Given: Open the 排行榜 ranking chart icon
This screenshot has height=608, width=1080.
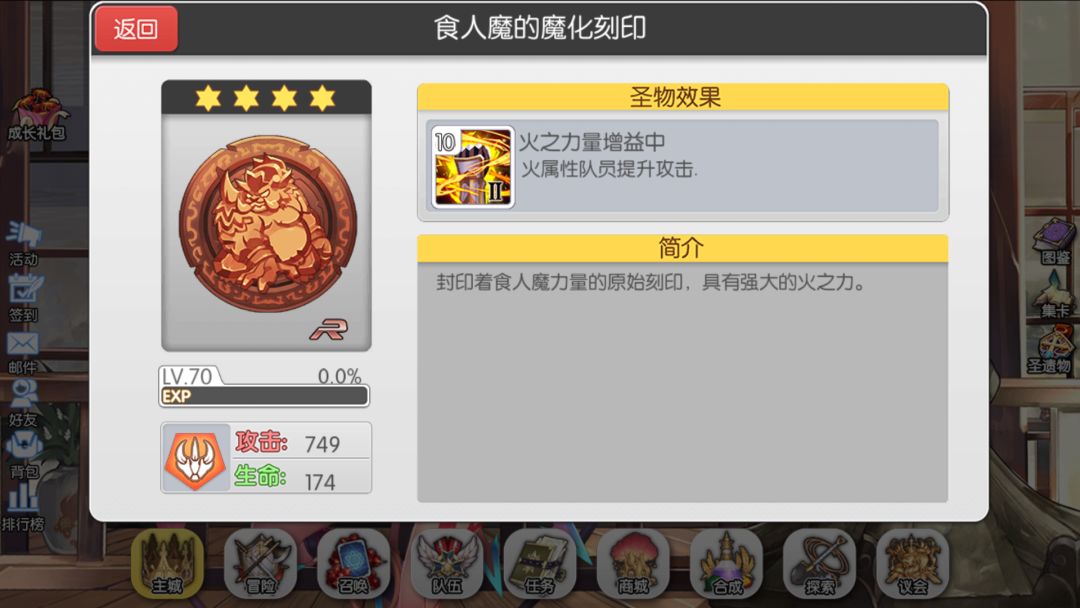Looking at the screenshot, I should click(x=23, y=508).
